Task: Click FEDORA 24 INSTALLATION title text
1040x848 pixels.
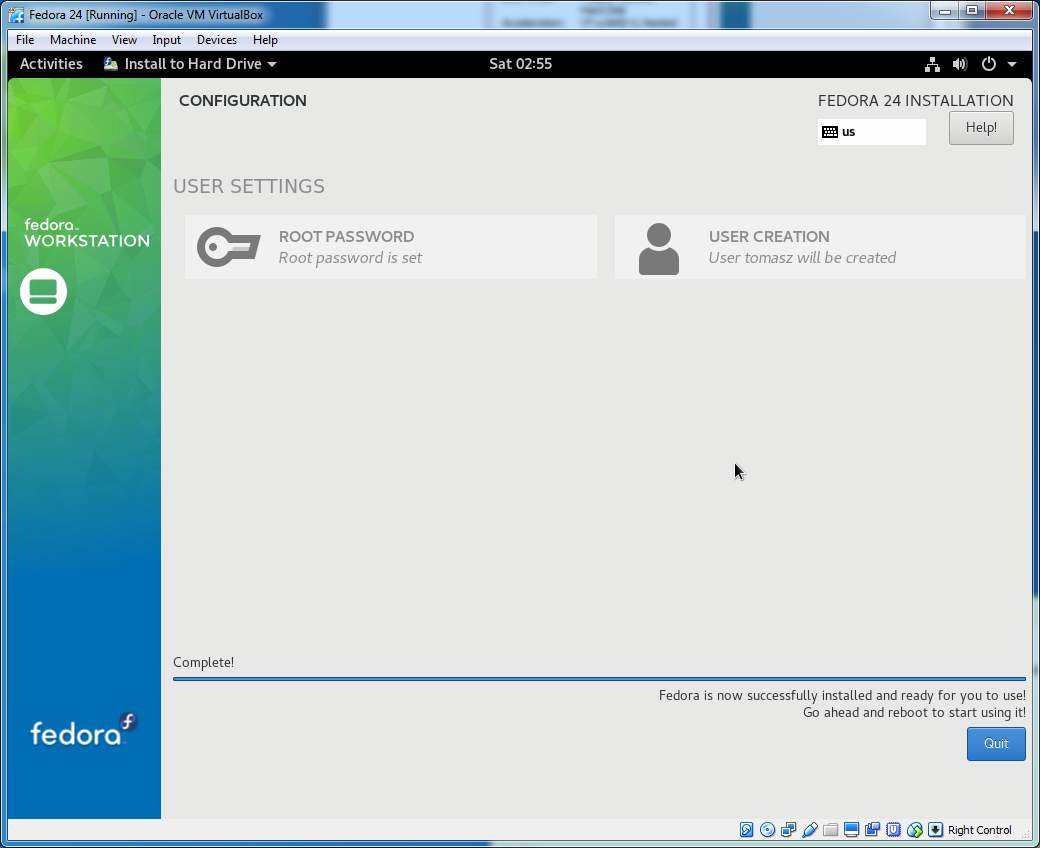Action: [915, 101]
